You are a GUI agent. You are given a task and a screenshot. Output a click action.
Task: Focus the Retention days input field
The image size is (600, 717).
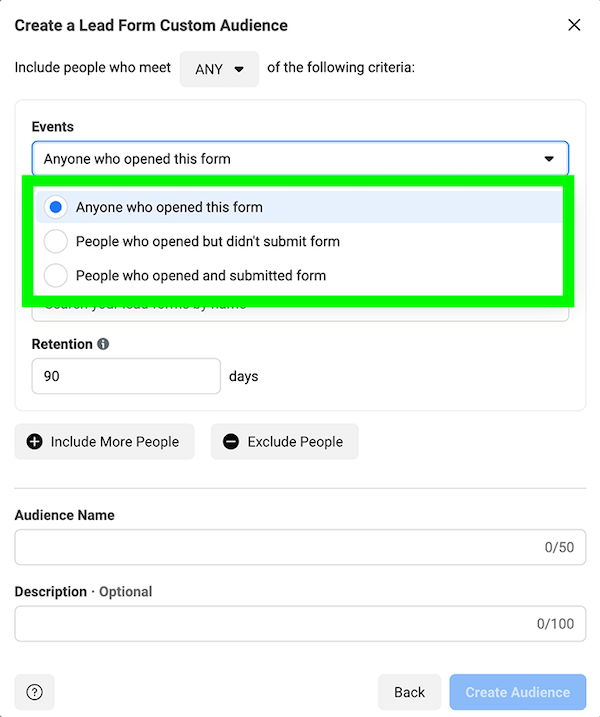(126, 376)
